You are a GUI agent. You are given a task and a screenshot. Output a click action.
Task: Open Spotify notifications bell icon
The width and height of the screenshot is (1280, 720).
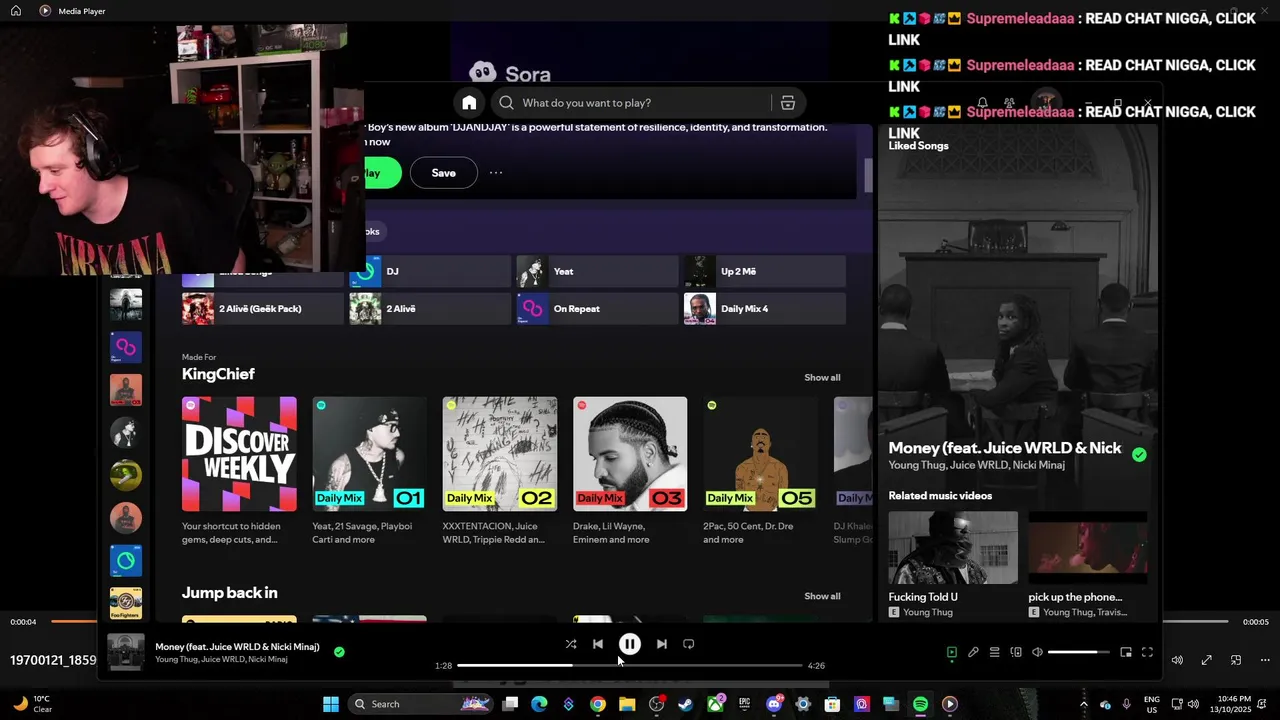click(982, 103)
